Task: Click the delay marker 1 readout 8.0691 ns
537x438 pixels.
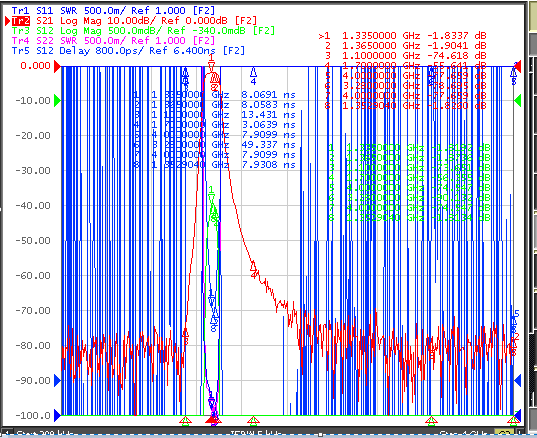Action: point(268,95)
